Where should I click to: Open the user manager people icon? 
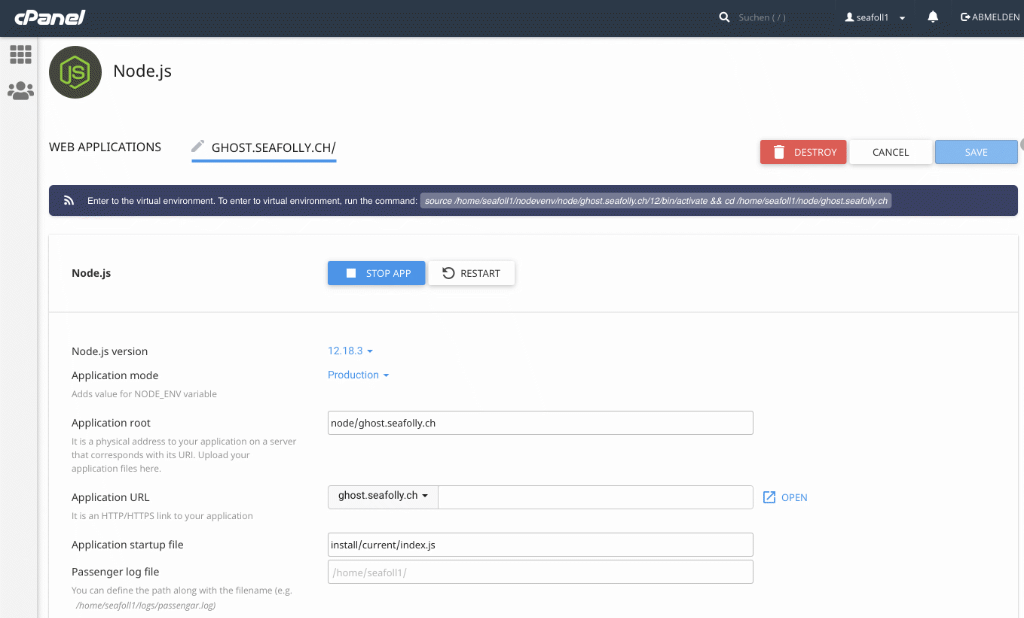(20, 90)
